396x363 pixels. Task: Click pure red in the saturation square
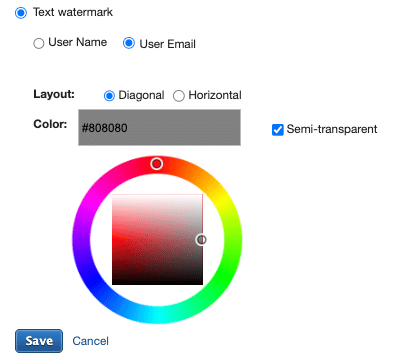click(x=114, y=239)
